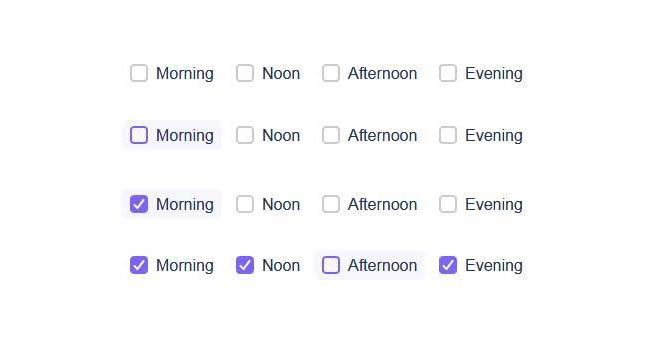The image size is (650, 360).
Task: Check the Afternoon checkbox in the first row
Action: [x=331, y=73]
